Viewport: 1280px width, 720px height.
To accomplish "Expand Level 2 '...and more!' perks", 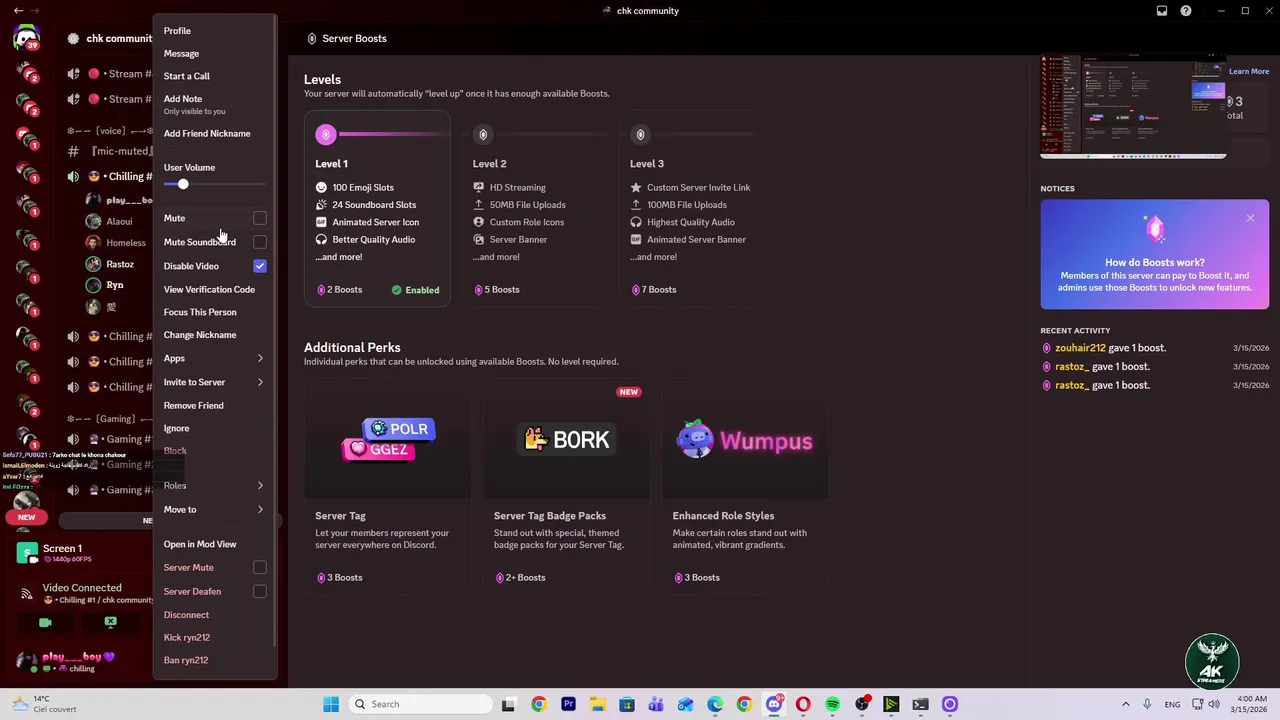I will [x=496, y=257].
